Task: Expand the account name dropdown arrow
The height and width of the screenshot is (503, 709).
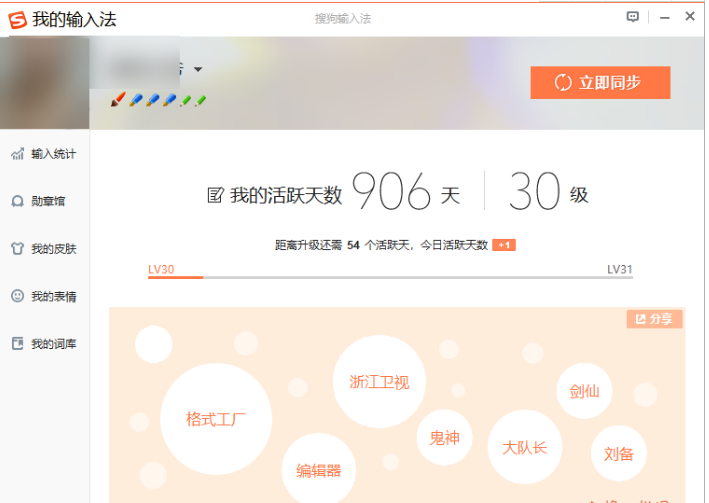Action: pos(198,69)
